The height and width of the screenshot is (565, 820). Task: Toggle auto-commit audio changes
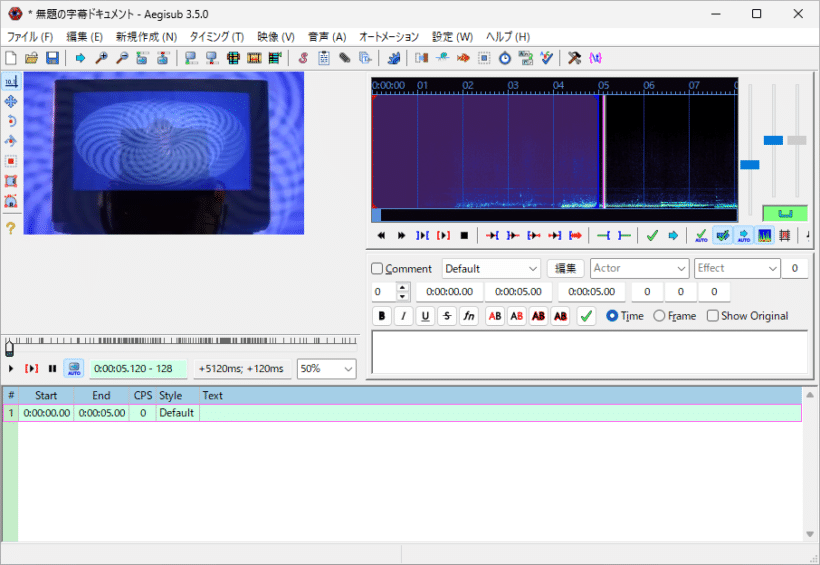[701, 236]
